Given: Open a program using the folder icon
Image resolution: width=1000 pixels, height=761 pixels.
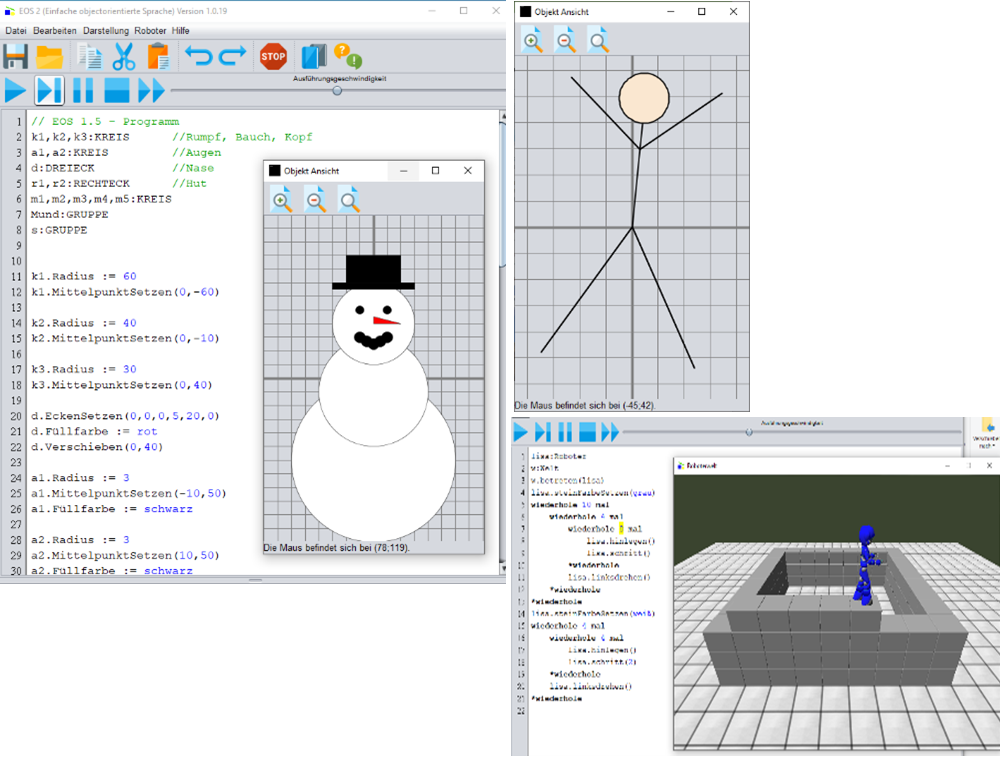Looking at the screenshot, I should (47, 57).
